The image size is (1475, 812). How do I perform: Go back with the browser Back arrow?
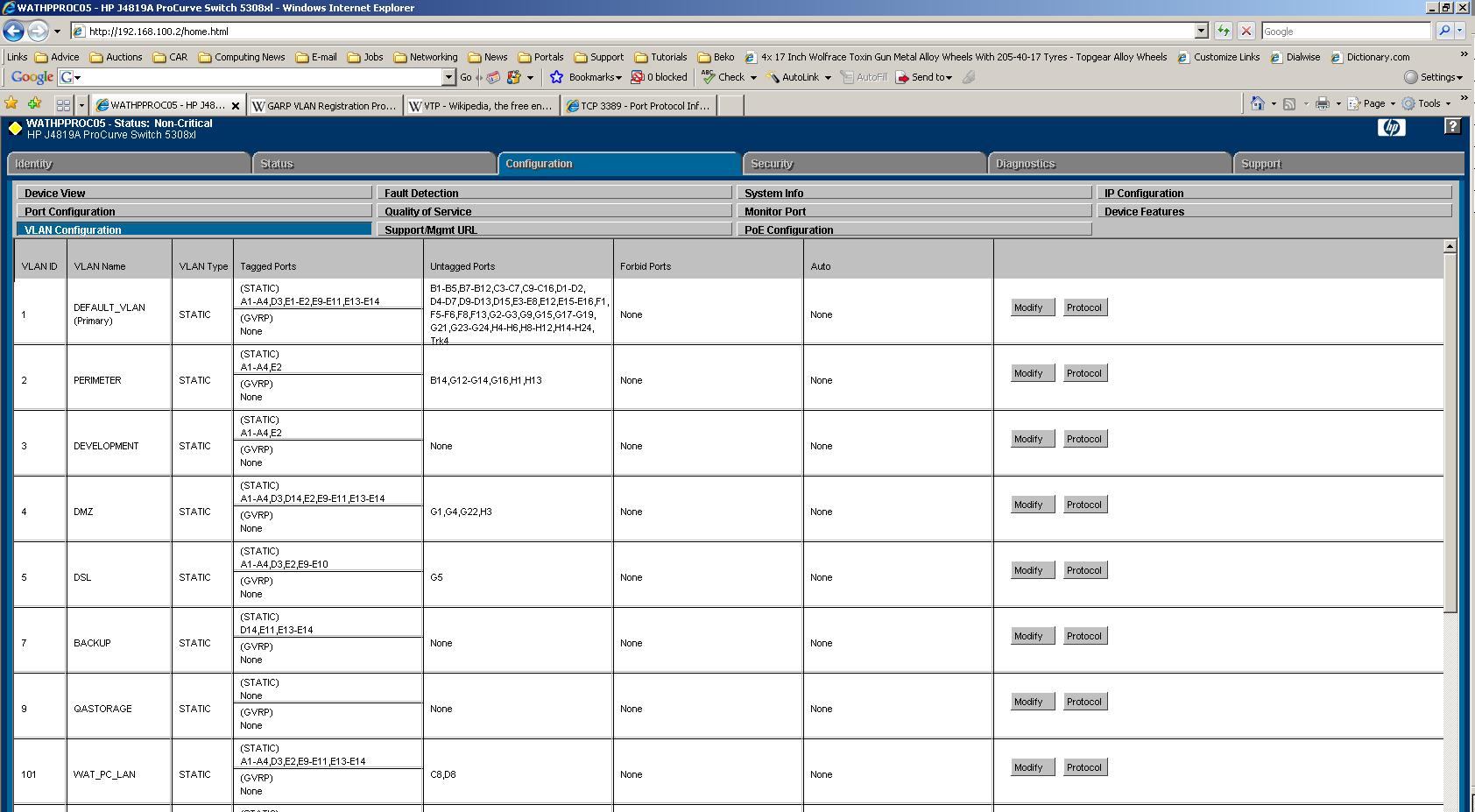(13, 31)
